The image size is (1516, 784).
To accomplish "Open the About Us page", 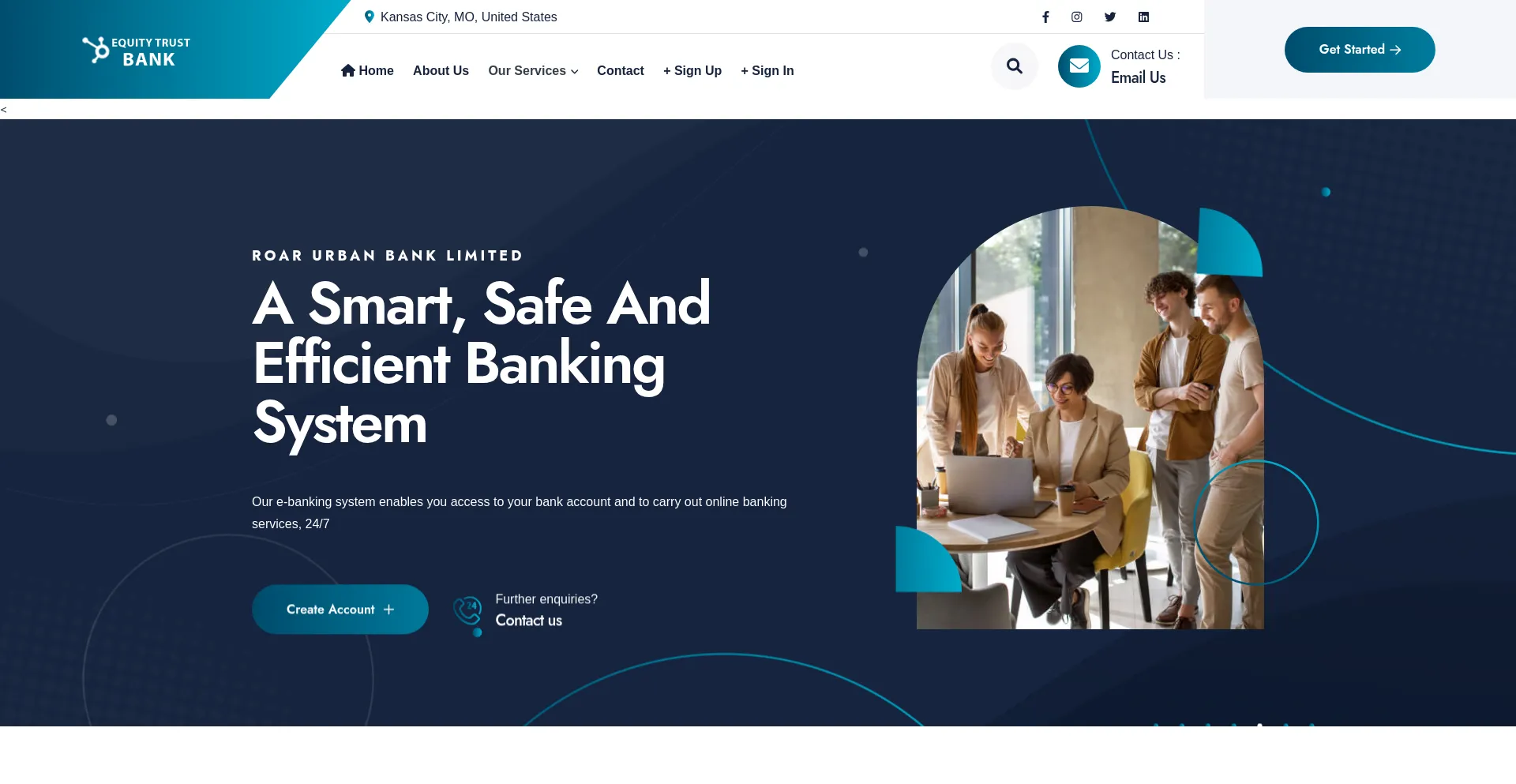I will pyautogui.click(x=441, y=71).
